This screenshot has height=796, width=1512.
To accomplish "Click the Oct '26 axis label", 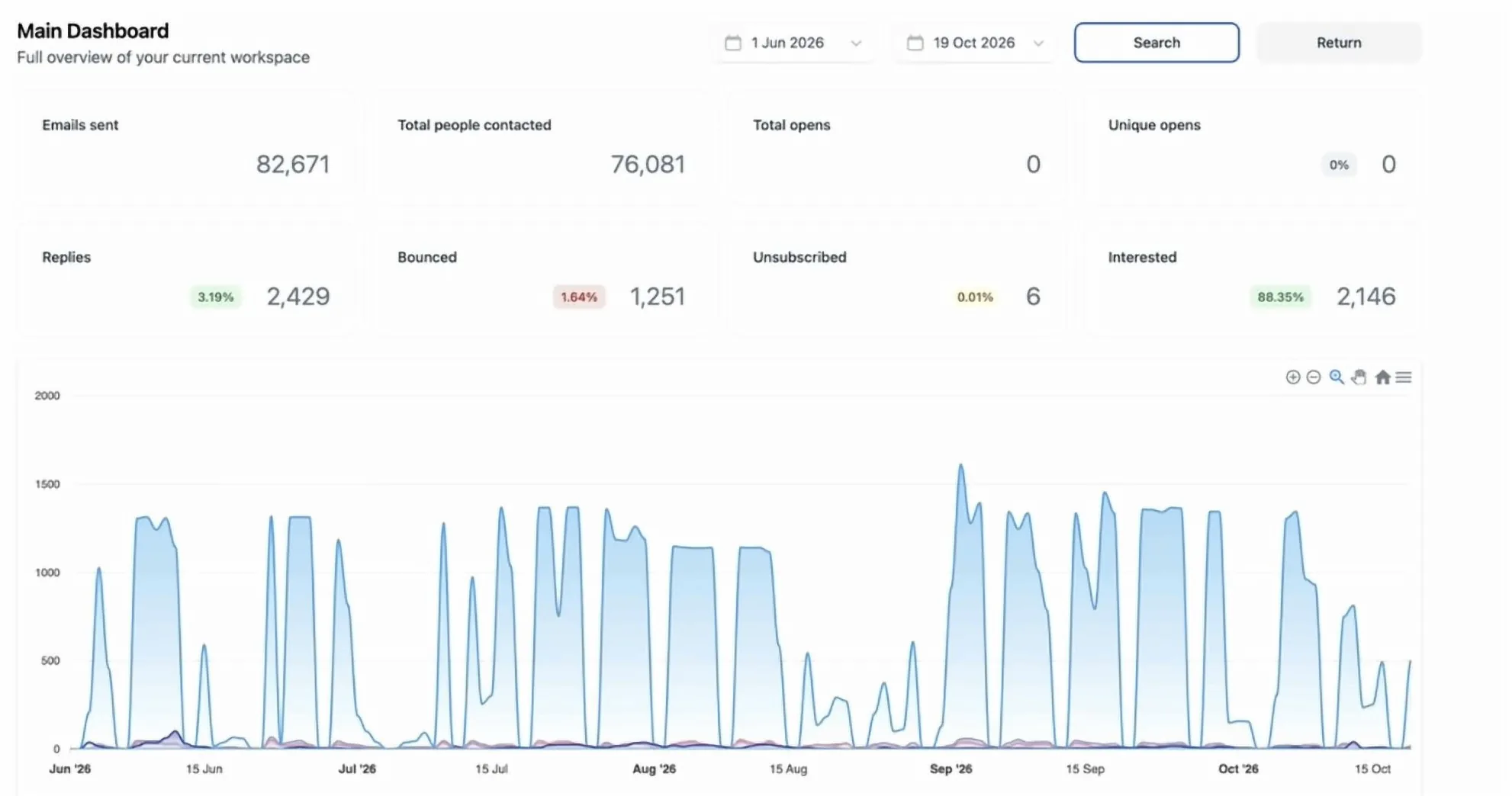I will click(x=1238, y=769).
